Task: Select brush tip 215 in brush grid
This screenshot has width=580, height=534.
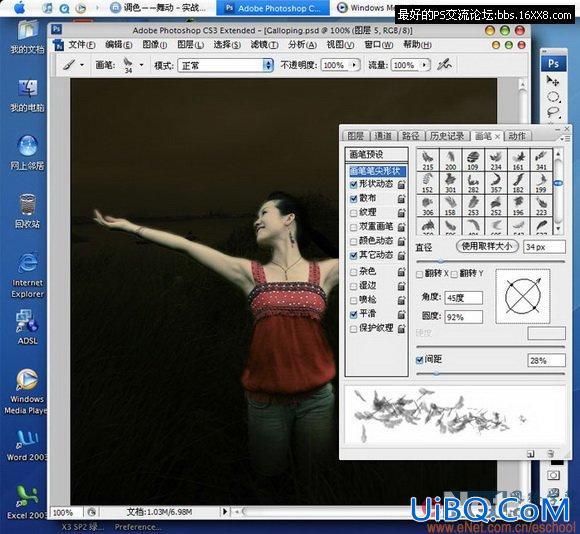Action: [428, 160]
